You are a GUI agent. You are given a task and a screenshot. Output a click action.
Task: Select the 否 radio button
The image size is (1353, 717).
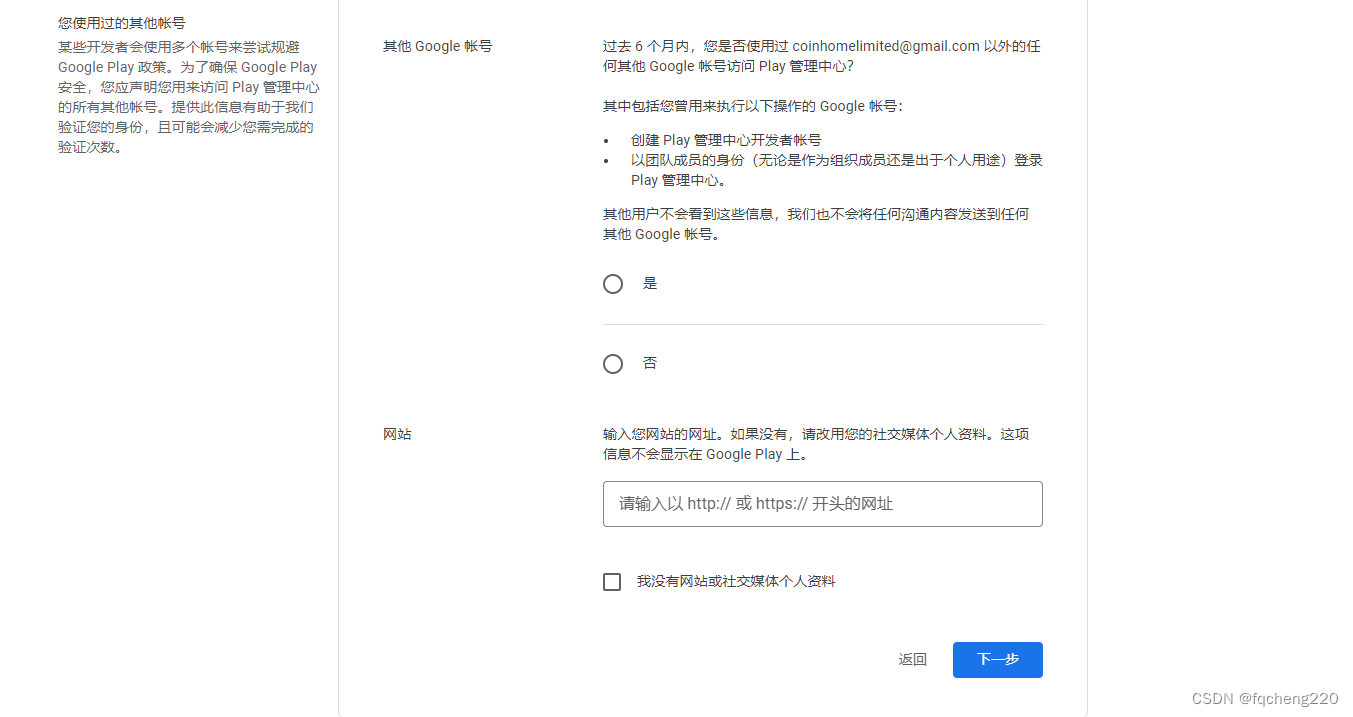[613, 363]
